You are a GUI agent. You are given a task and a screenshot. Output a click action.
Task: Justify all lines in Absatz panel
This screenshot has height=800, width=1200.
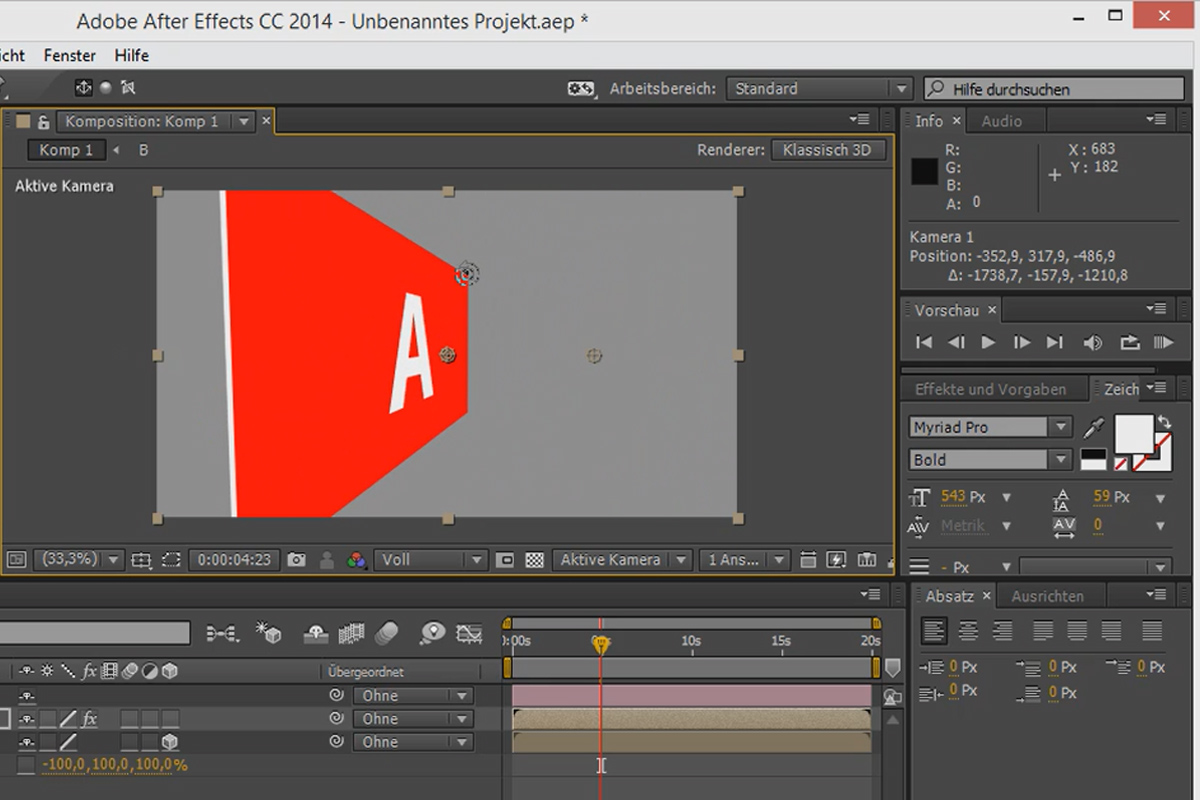tap(1152, 631)
